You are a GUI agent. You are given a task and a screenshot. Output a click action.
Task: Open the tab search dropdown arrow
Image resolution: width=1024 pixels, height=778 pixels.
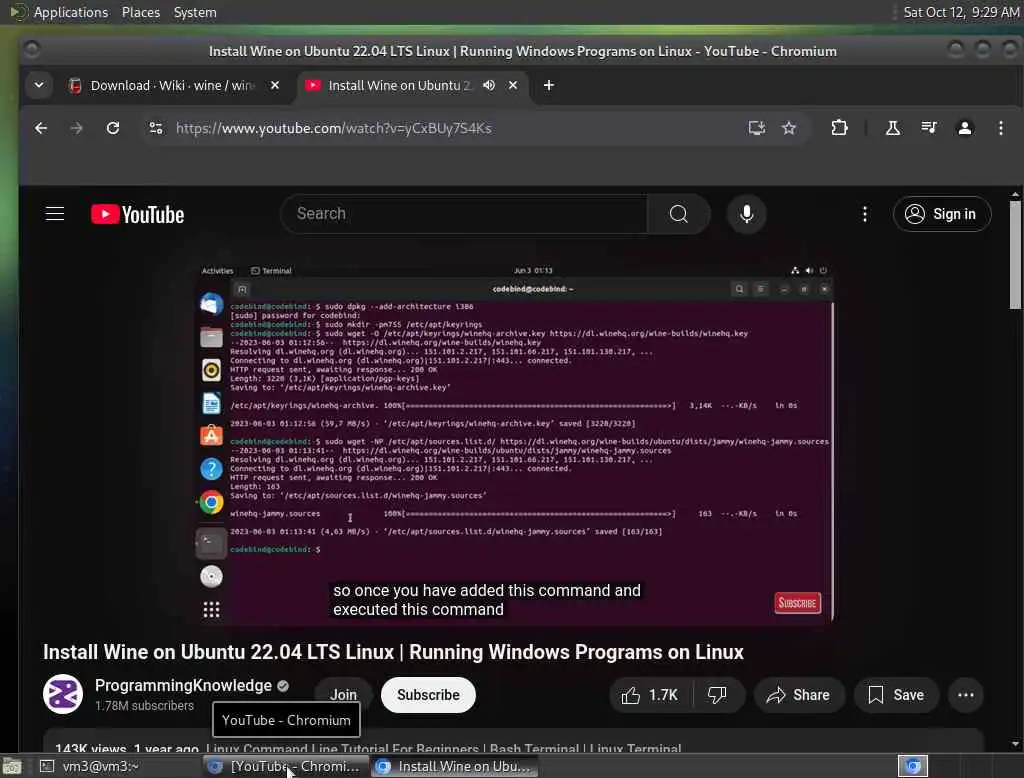(39, 85)
